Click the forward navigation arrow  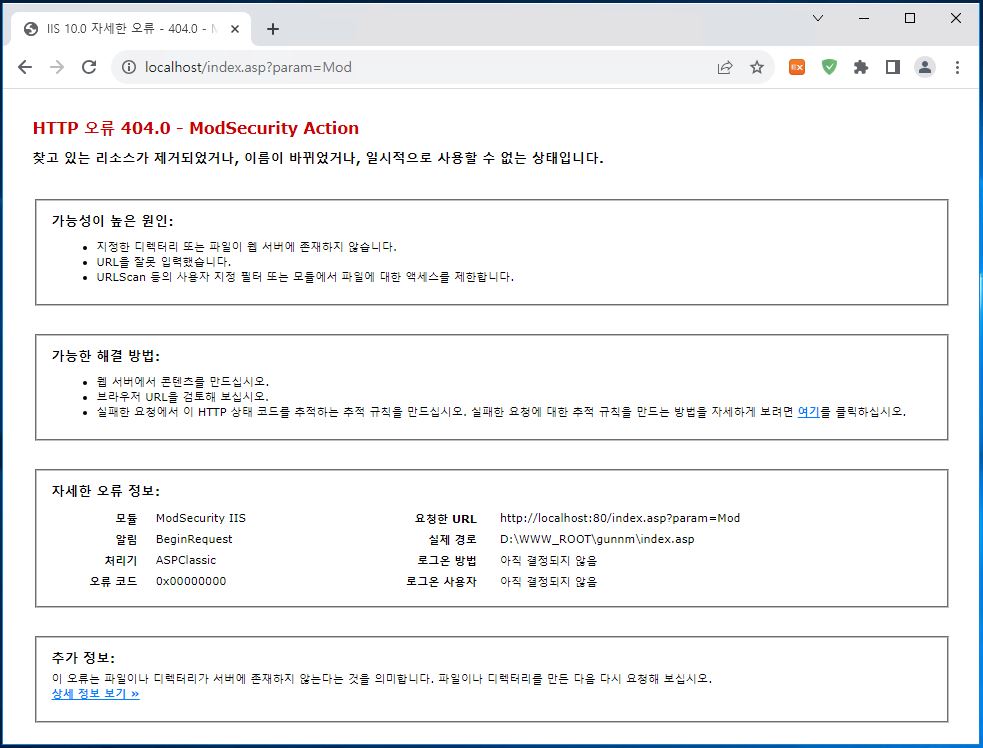(x=57, y=67)
